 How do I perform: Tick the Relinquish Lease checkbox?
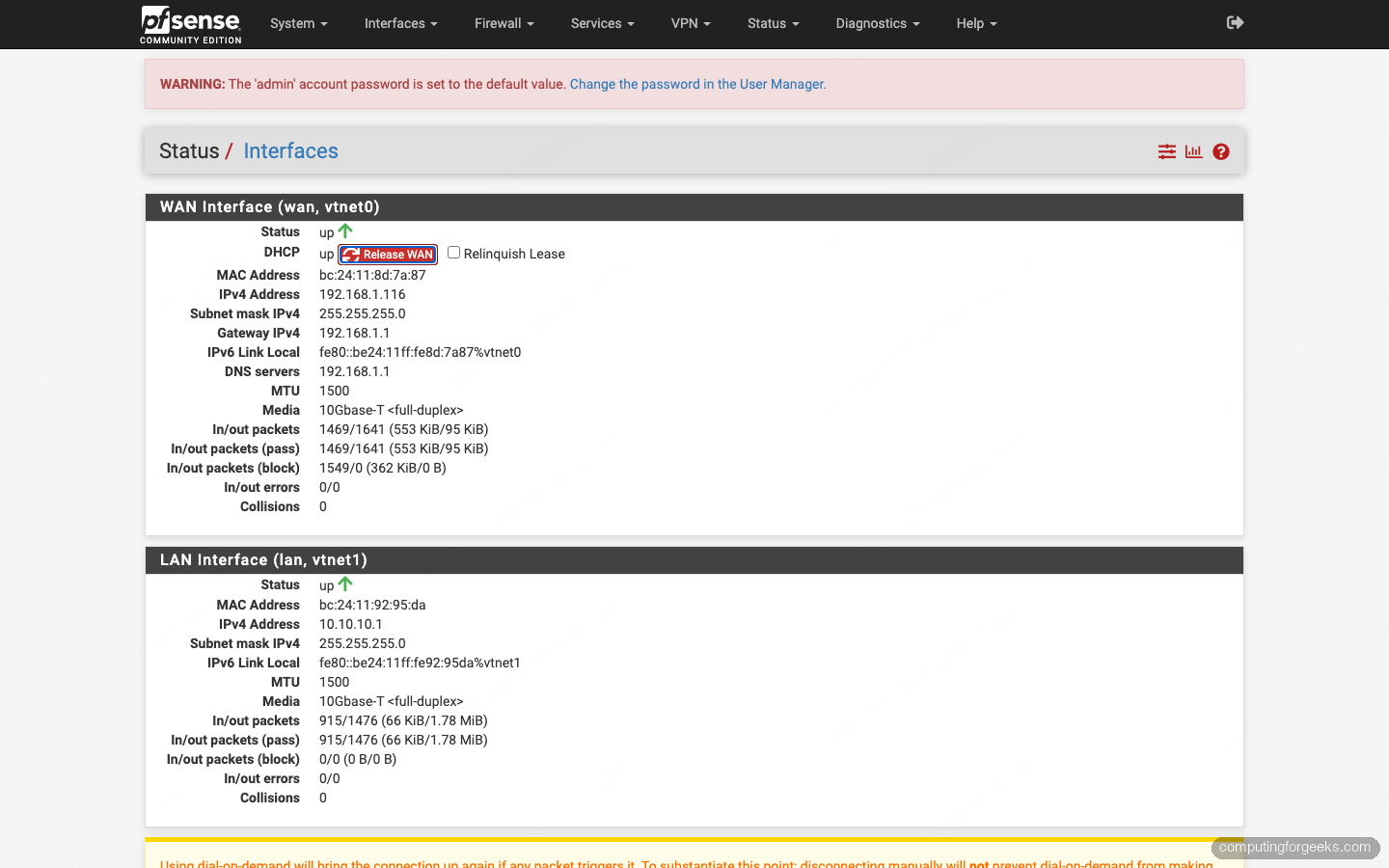(x=453, y=252)
